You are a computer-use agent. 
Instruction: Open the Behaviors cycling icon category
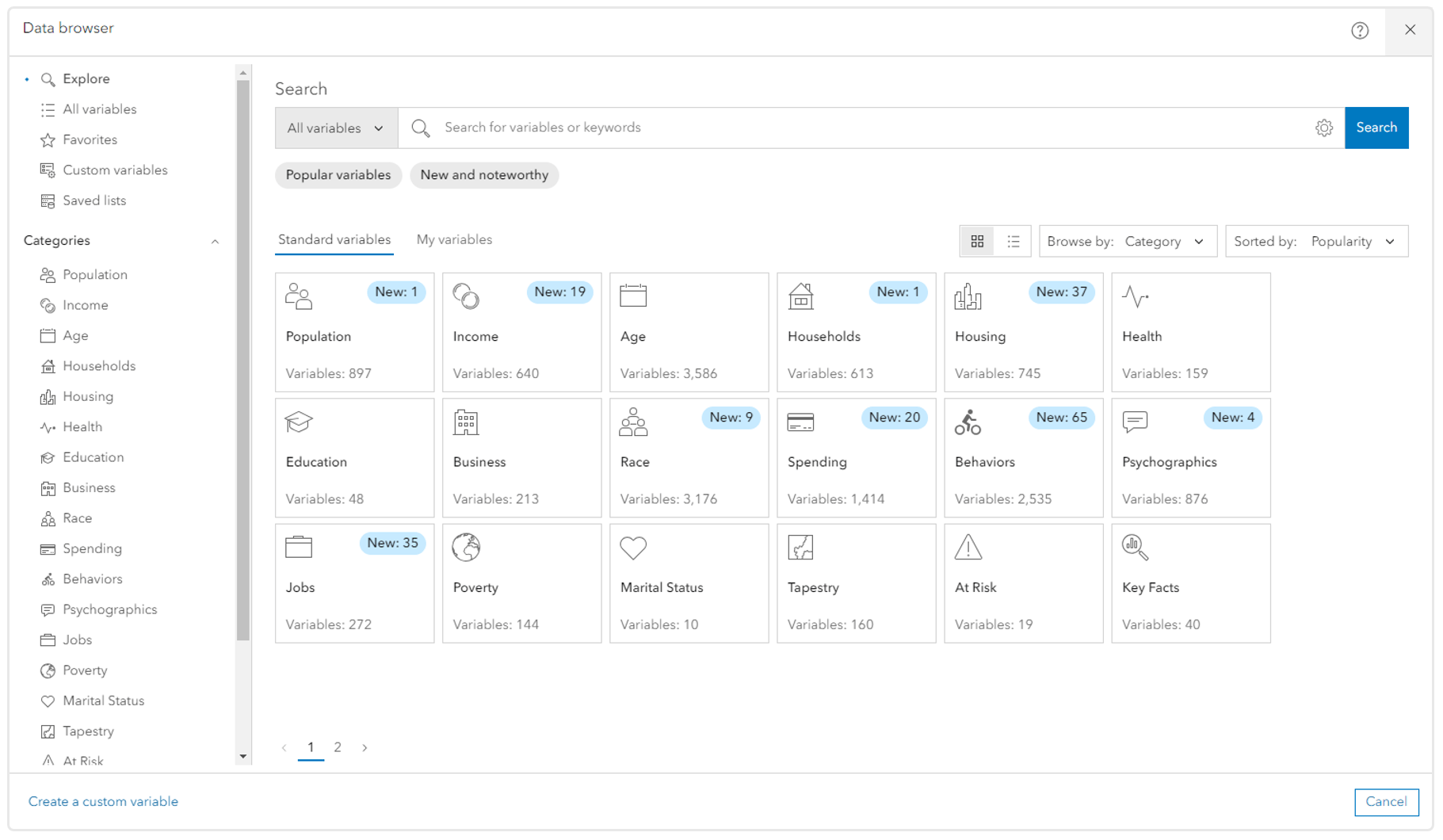[x=1022, y=458]
